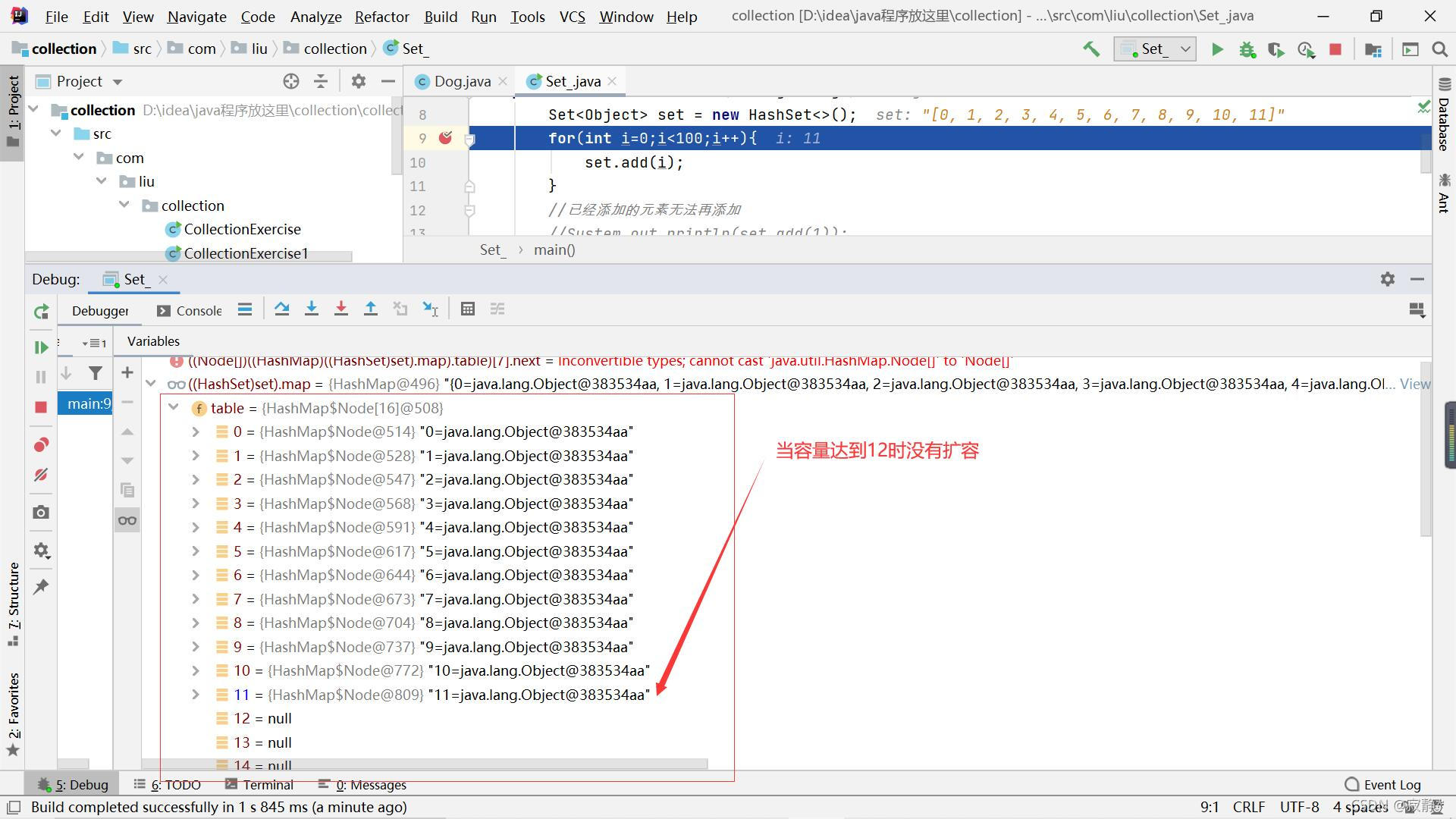1456x819 pixels.
Task: Select the main:9 stack frame
Action: (85, 403)
